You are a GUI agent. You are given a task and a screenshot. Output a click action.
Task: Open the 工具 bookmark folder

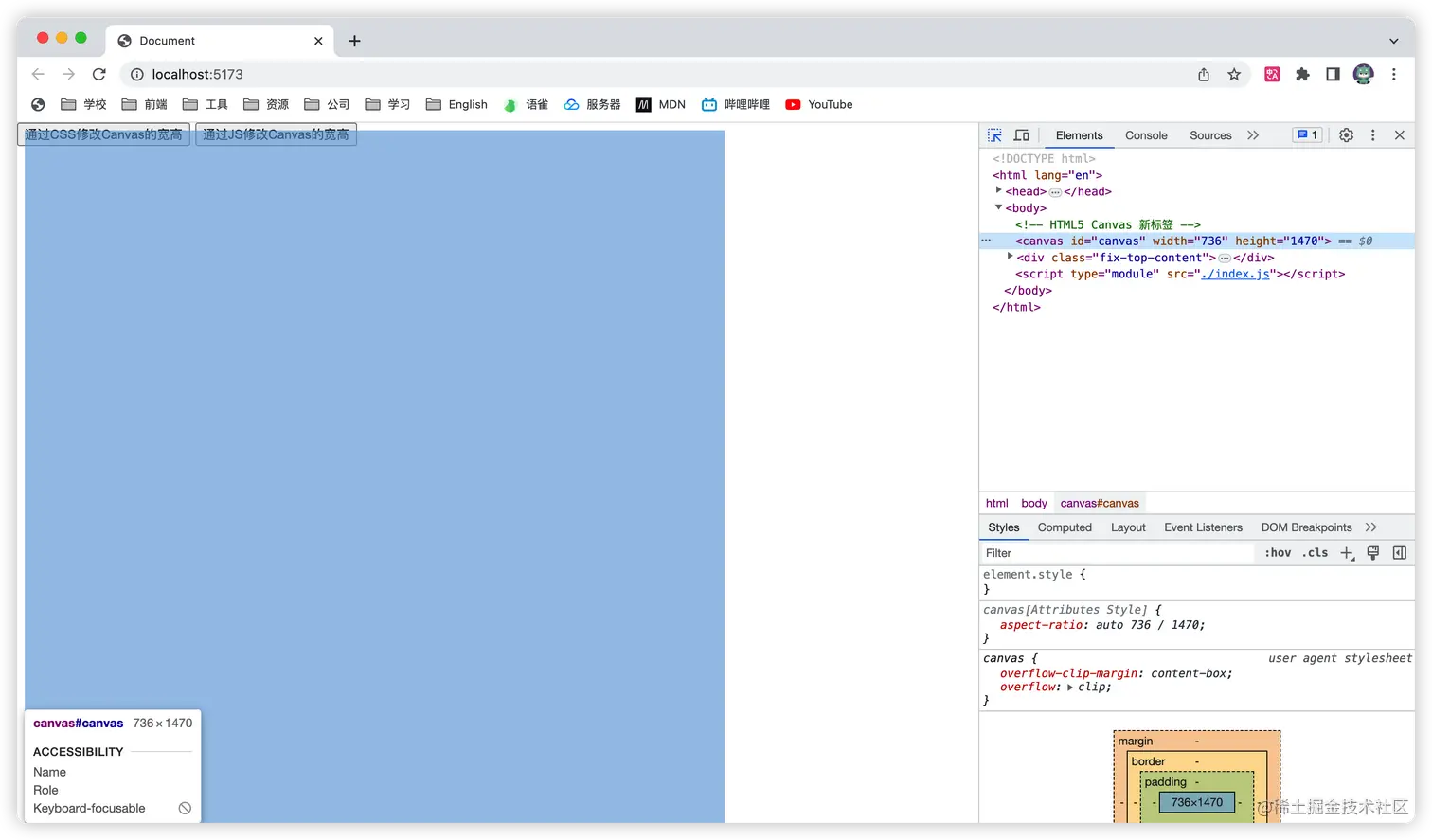pyautogui.click(x=205, y=104)
